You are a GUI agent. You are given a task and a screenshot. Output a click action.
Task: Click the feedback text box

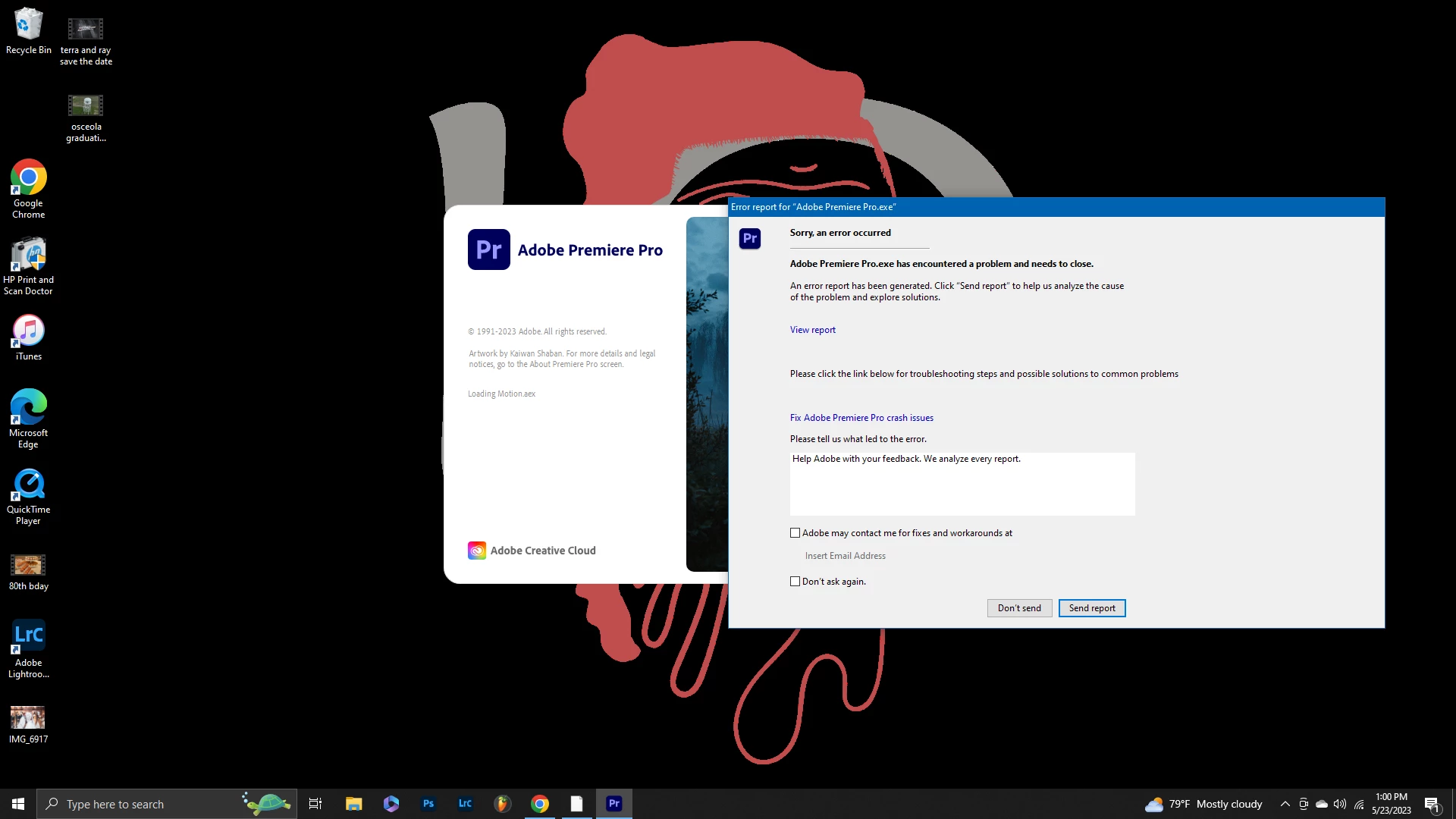tap(962, 485)
